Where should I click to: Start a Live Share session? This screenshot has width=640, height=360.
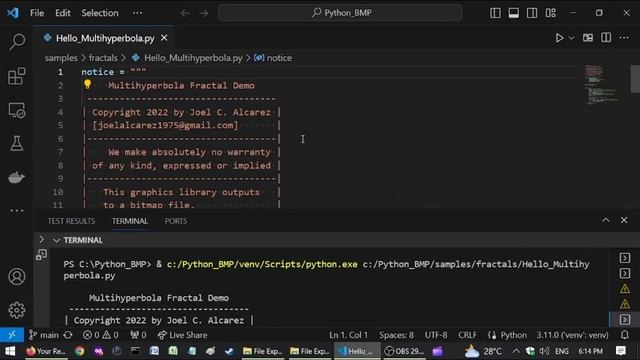click(182, 335)
